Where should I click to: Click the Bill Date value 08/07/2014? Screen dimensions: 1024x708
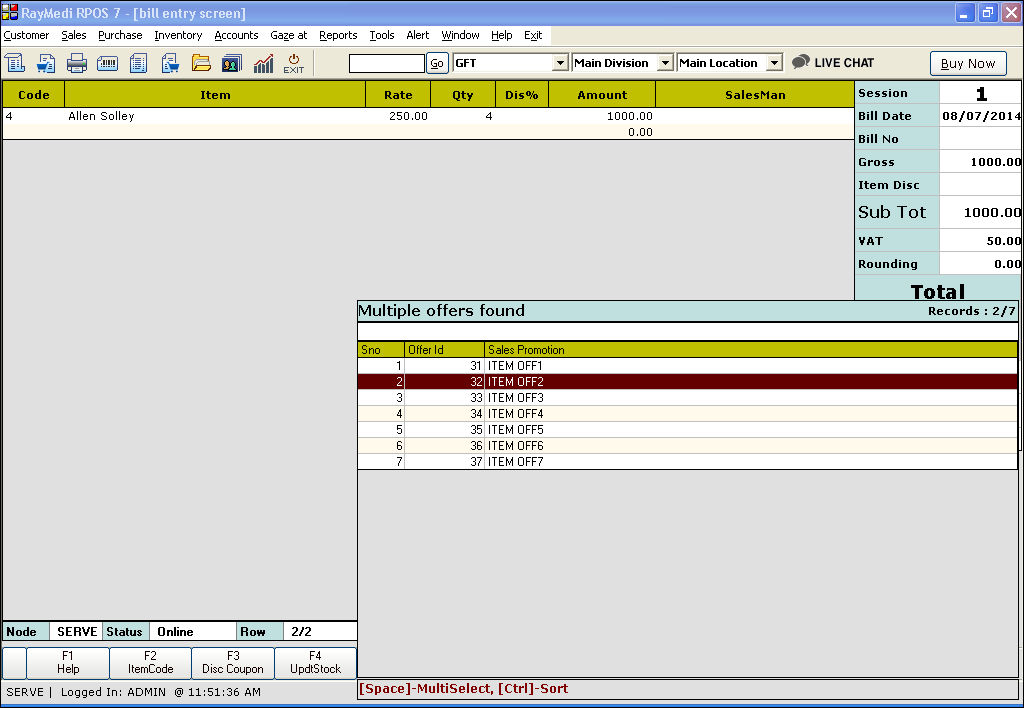tap(981, 116)
